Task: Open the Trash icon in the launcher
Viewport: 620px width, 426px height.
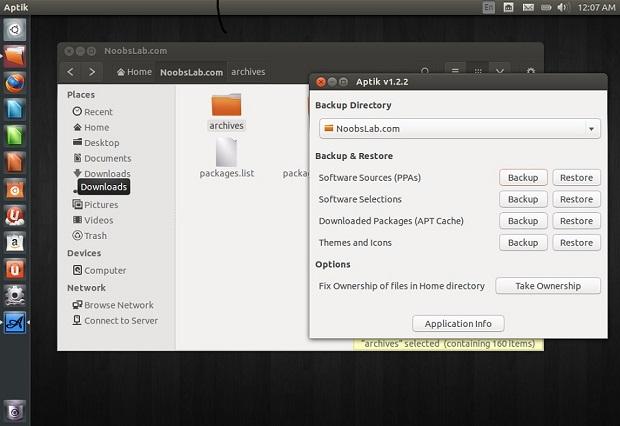Action: click(15, 411)
